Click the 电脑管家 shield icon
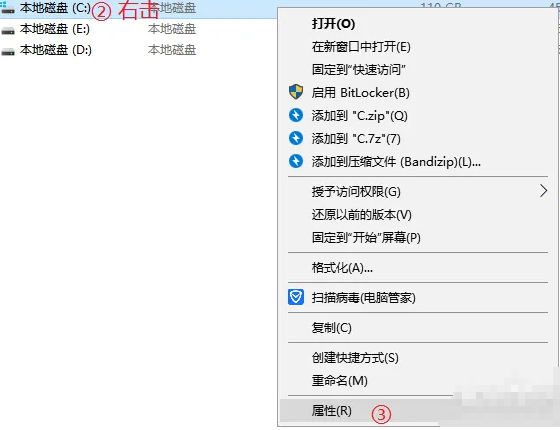This screenshot has width=560, height=430. tap(296, 297)
